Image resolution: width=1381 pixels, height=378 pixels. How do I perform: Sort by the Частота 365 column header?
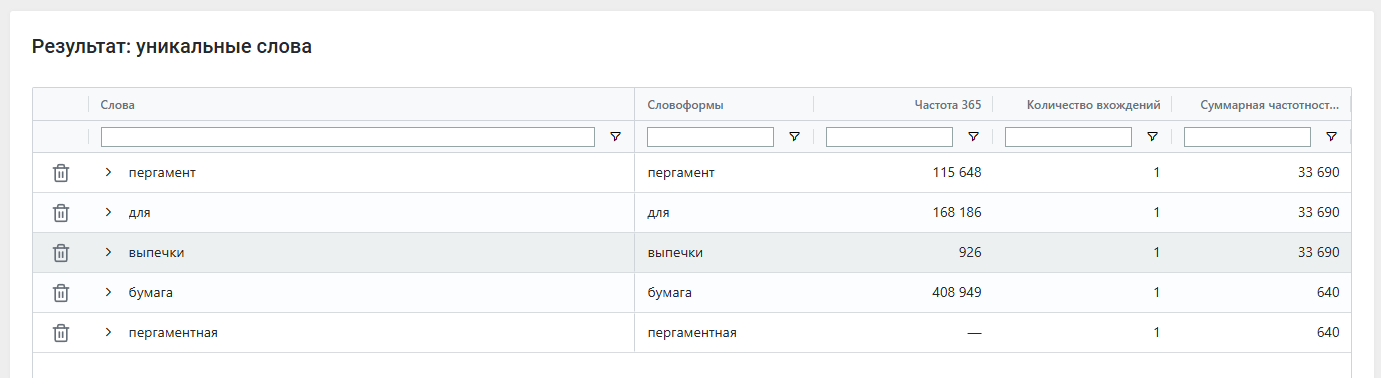click(947, 104)
